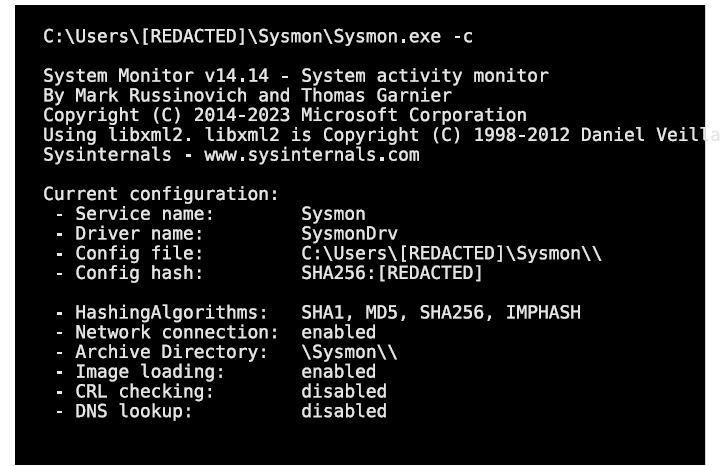The image size is (723, 466).
Task: Click the SHA256 config hash value
Action: (391, 273)
